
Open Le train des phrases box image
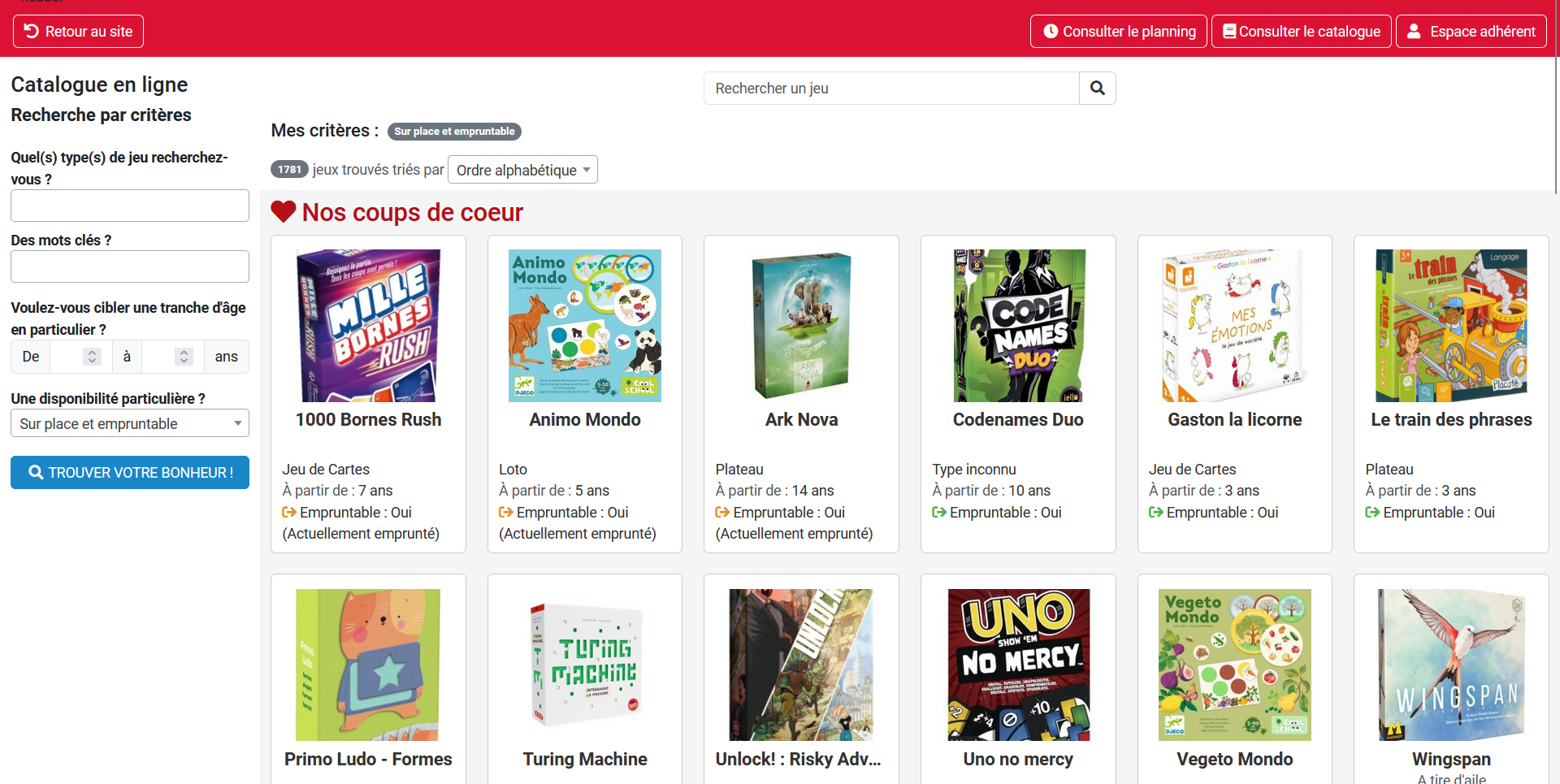[1451, 326]
